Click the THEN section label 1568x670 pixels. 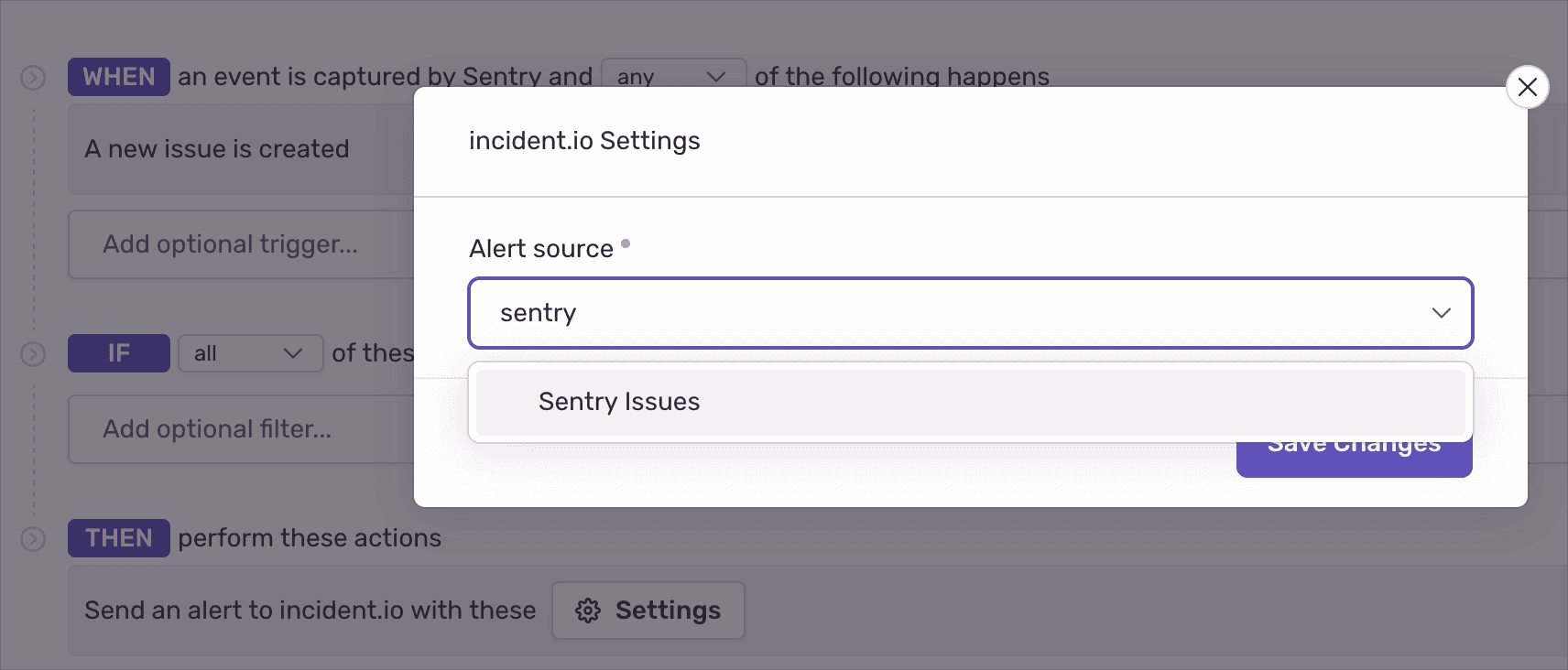coord(118,538)
